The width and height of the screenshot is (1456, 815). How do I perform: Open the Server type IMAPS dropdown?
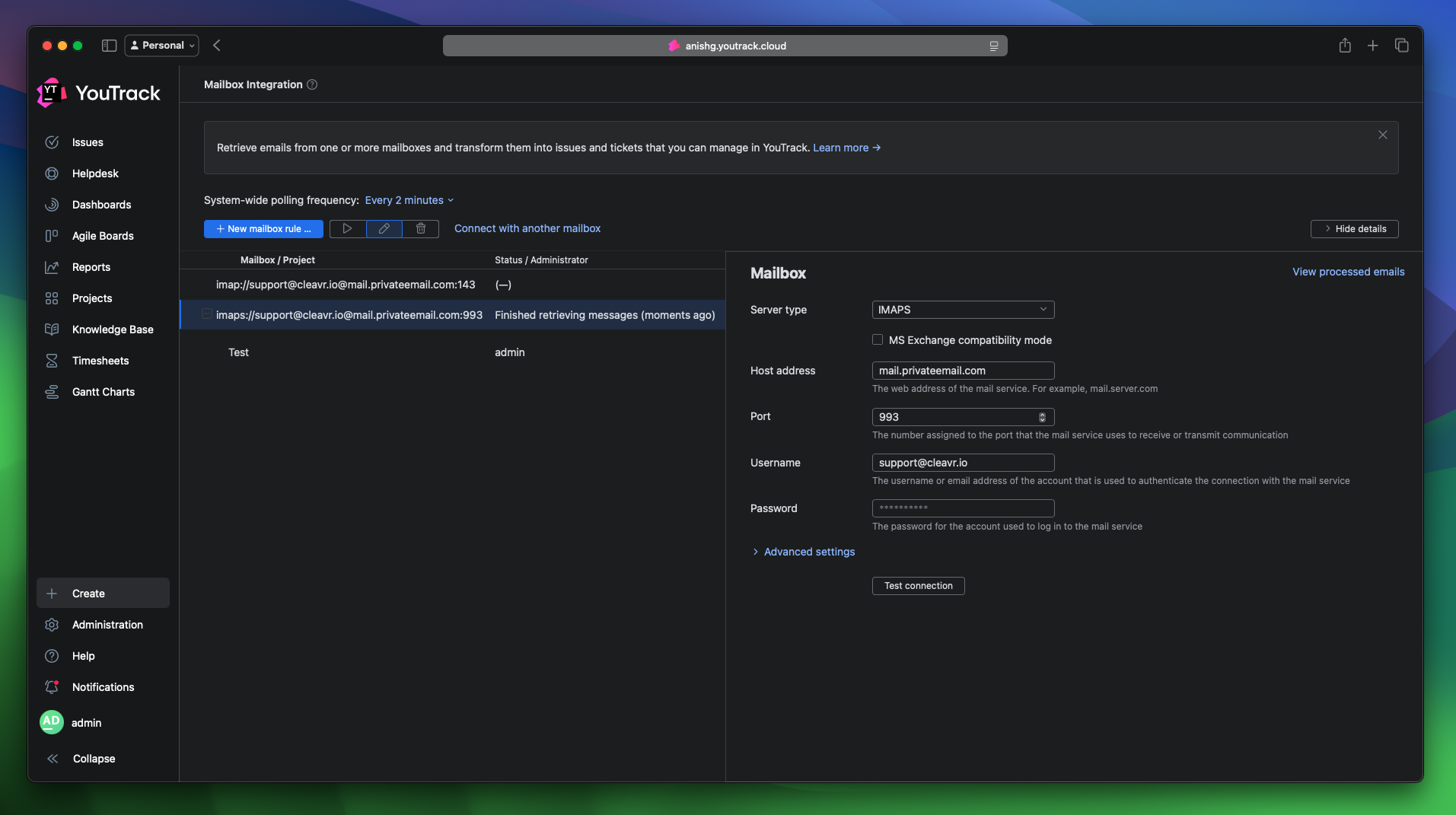(962, 310)
